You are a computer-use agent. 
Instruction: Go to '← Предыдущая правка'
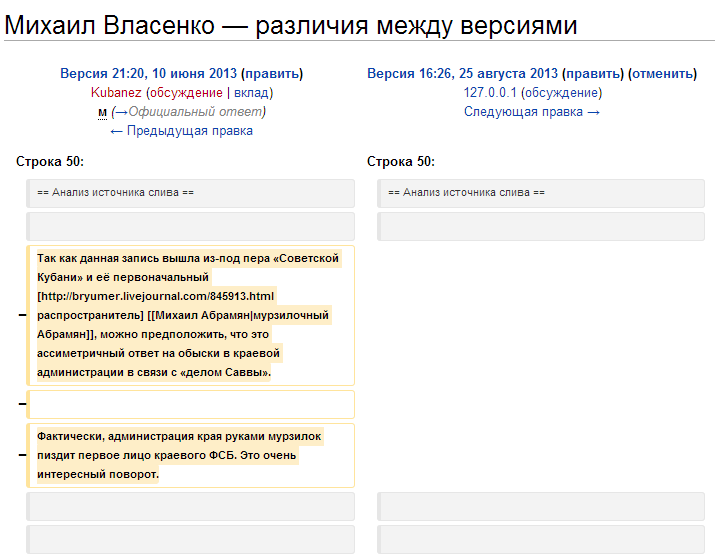181,130
